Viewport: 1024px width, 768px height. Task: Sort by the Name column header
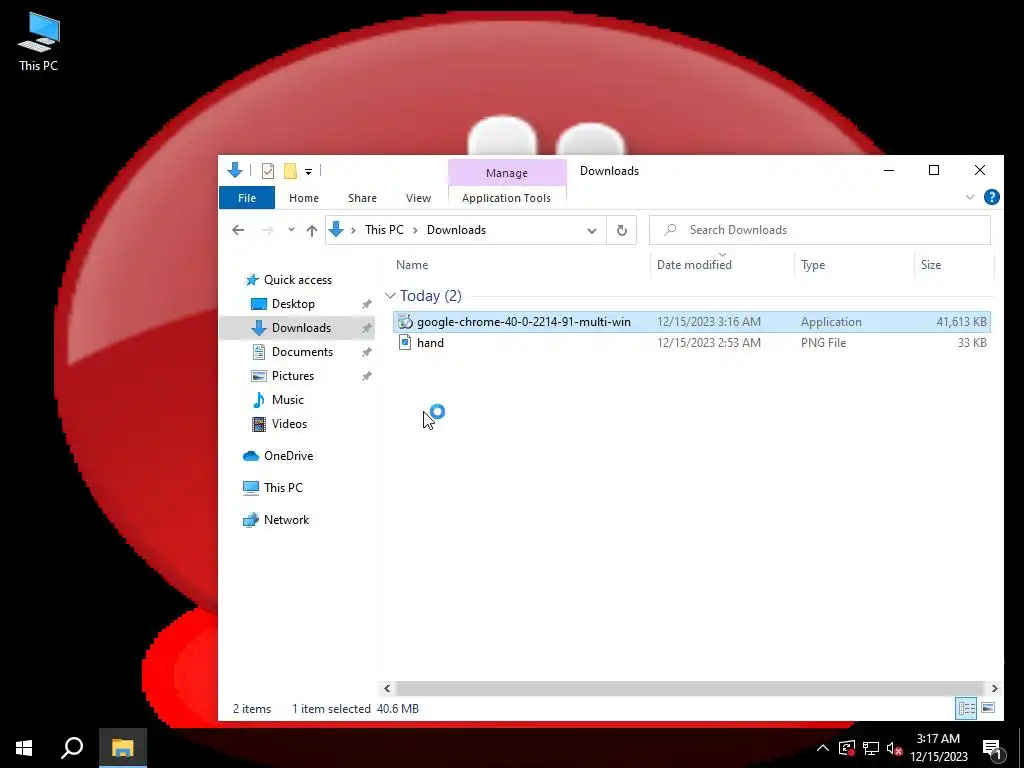pyautogui.click(x=412, y=264)
